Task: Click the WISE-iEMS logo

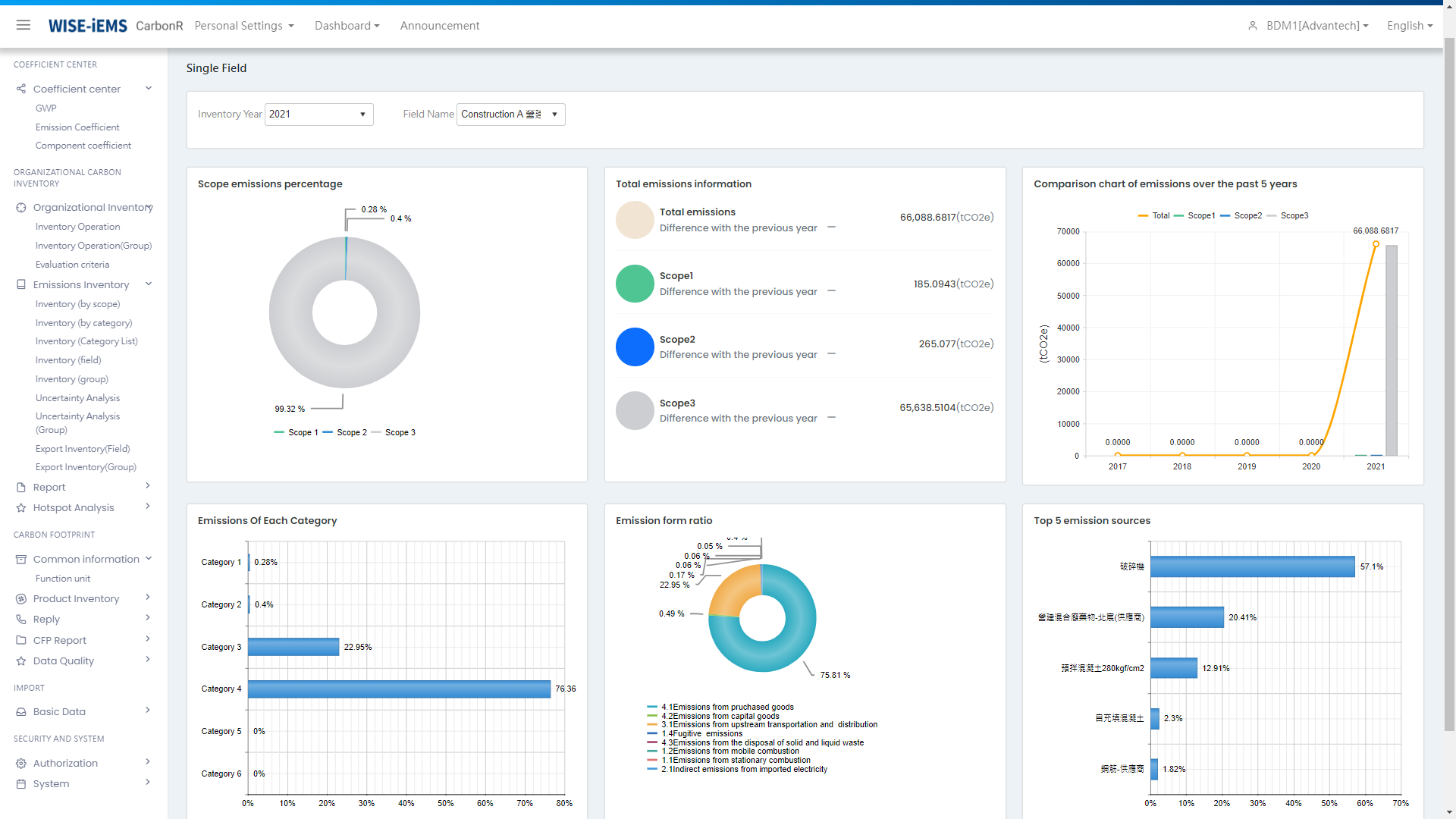Action: tap(88, 26)
